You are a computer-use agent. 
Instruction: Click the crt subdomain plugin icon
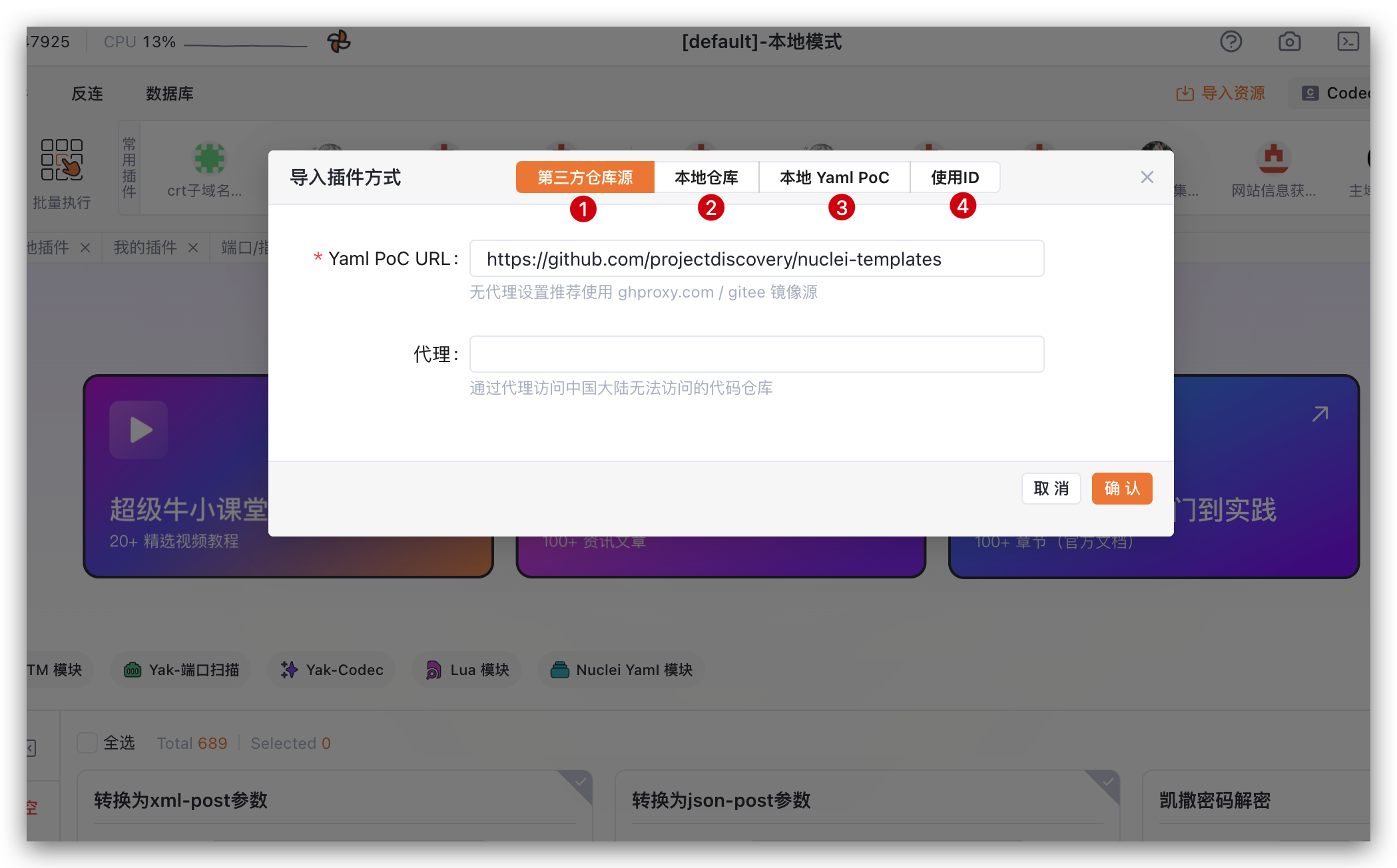pyautogui.click(x=209, y=160)
